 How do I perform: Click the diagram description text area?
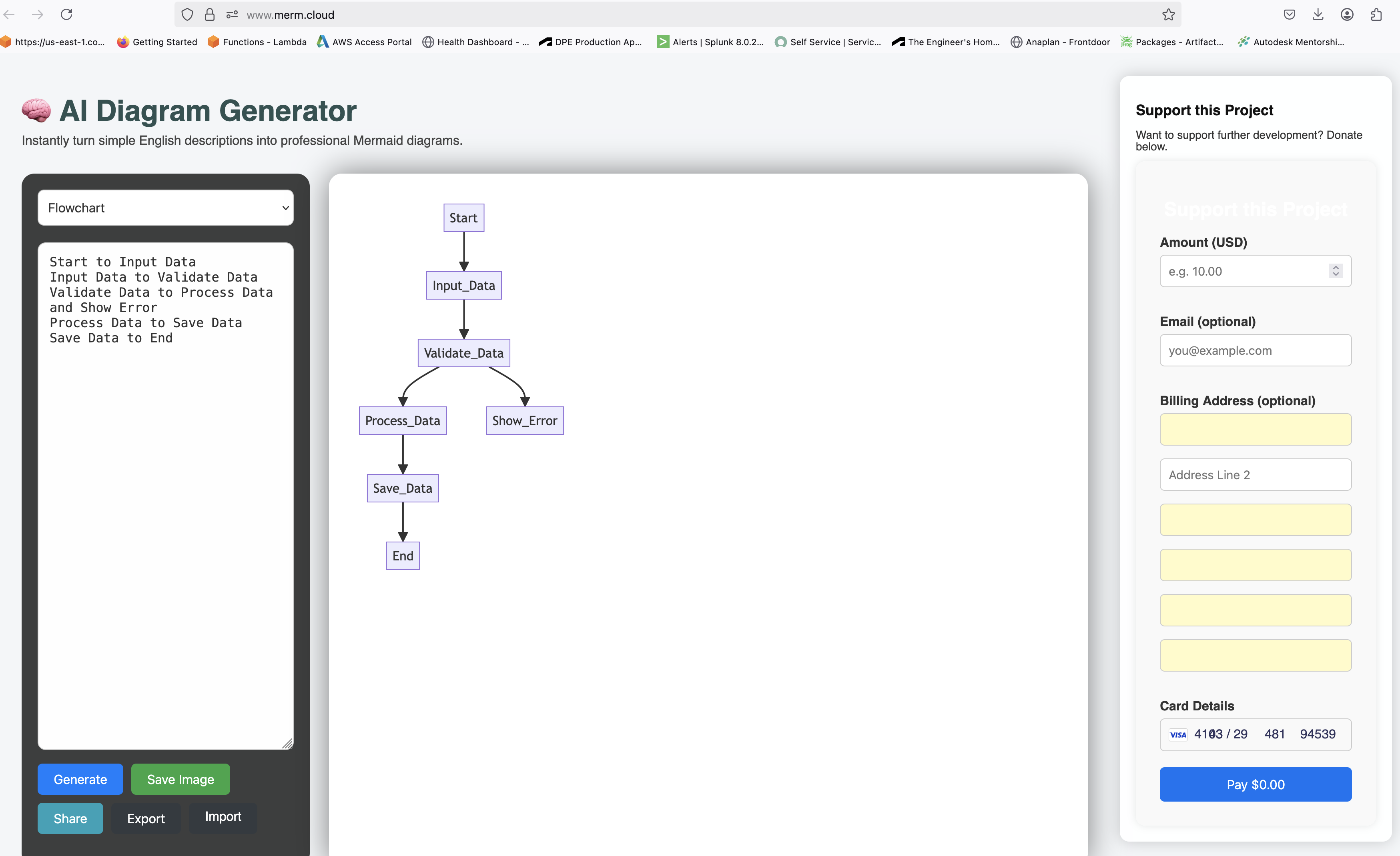[165, 496]
